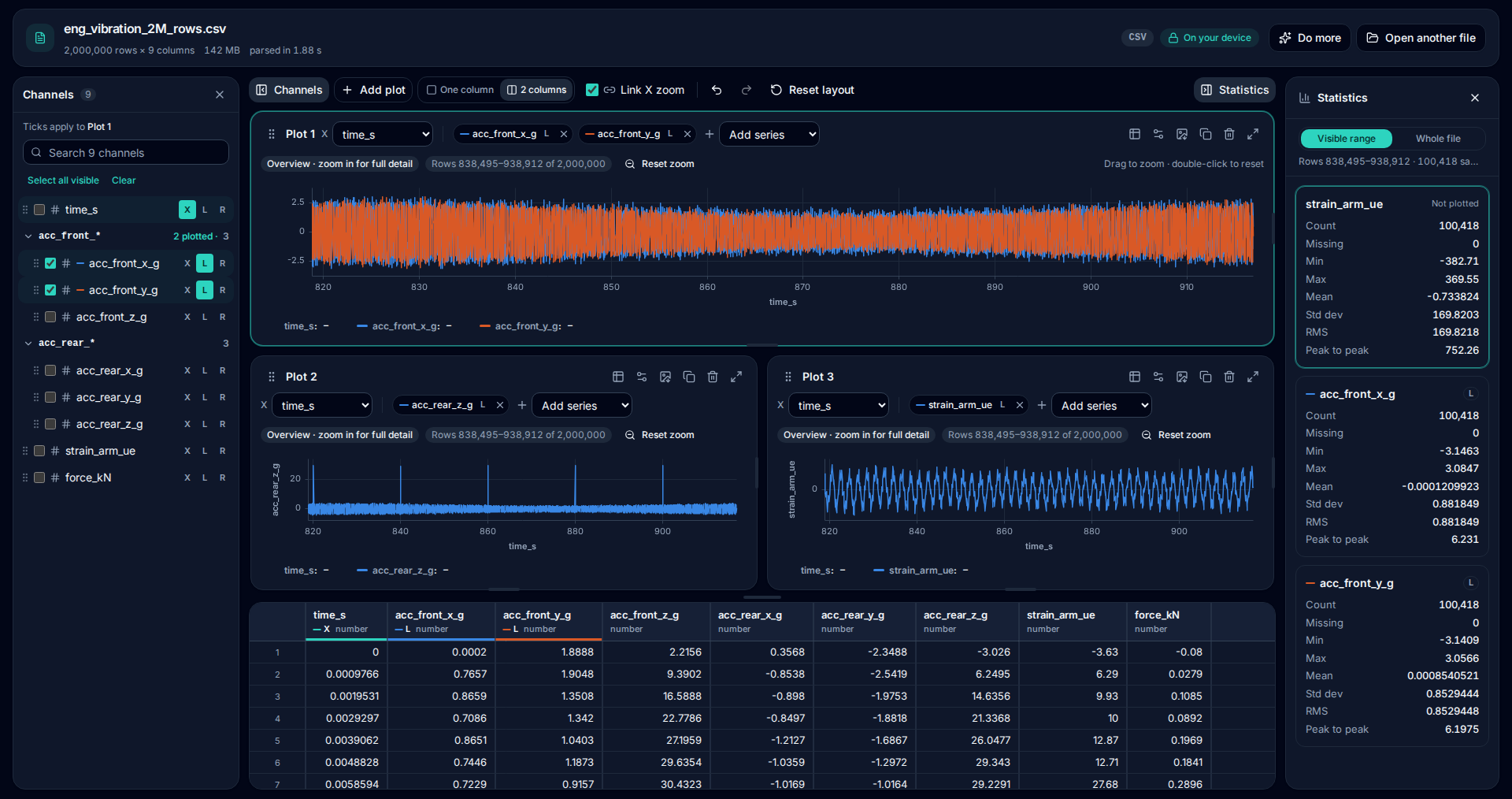Delete Plot 1 using its trash icon
This screenshot has width=1512, height=799.
[x=1229, y=134]
